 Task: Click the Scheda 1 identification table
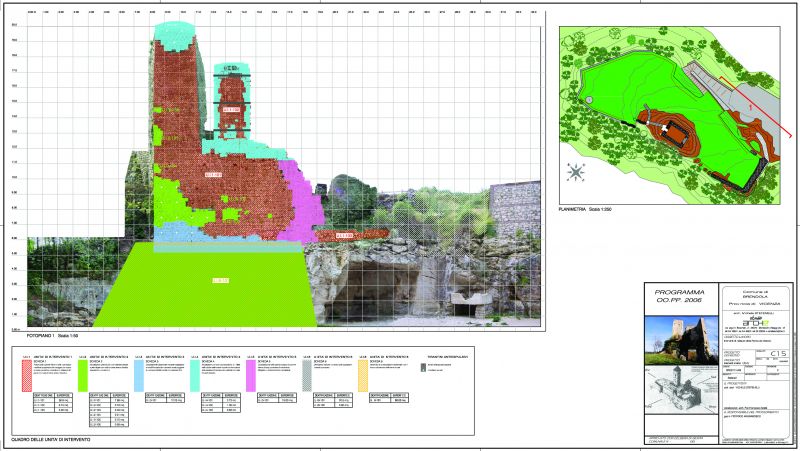53,403
